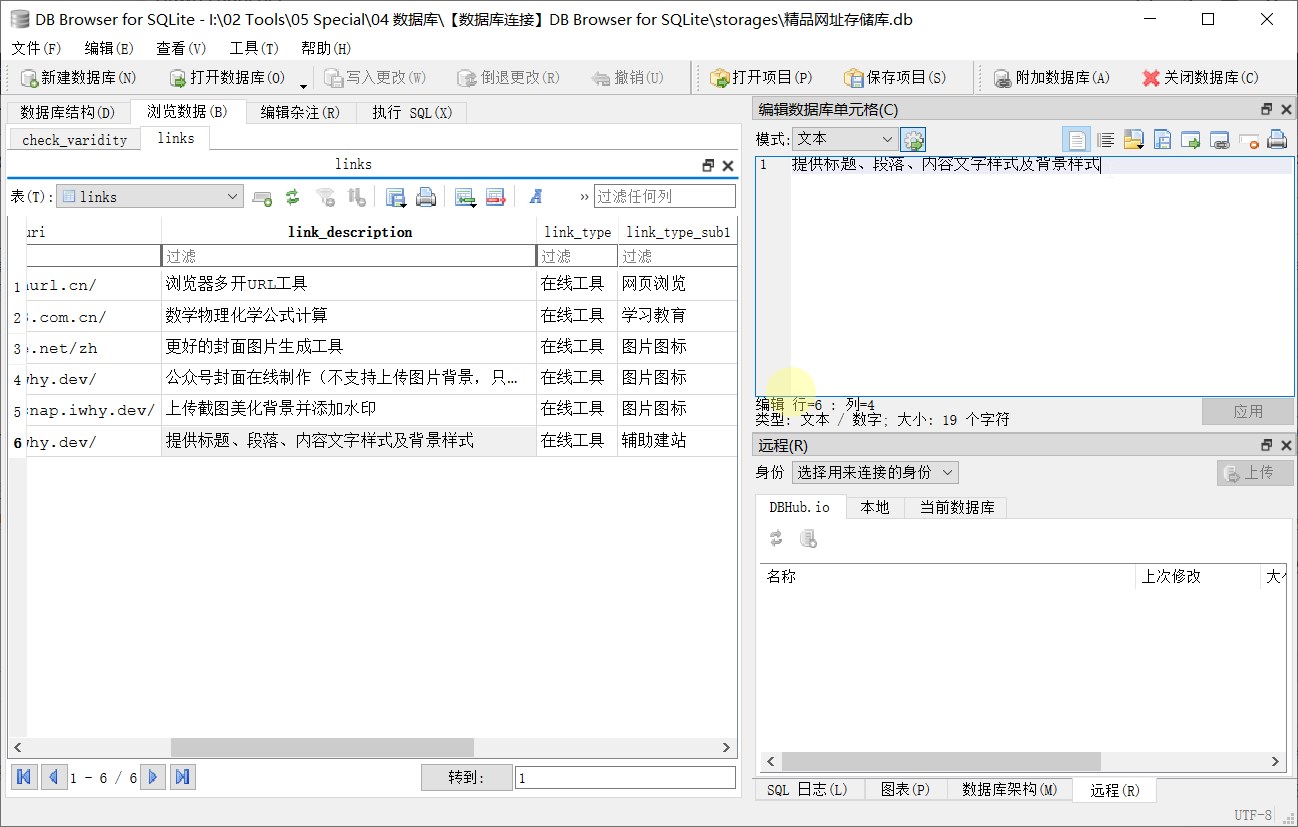The image size is (1298, 827).
Task: Insert a new record in the links table
Action: point(262,196)
